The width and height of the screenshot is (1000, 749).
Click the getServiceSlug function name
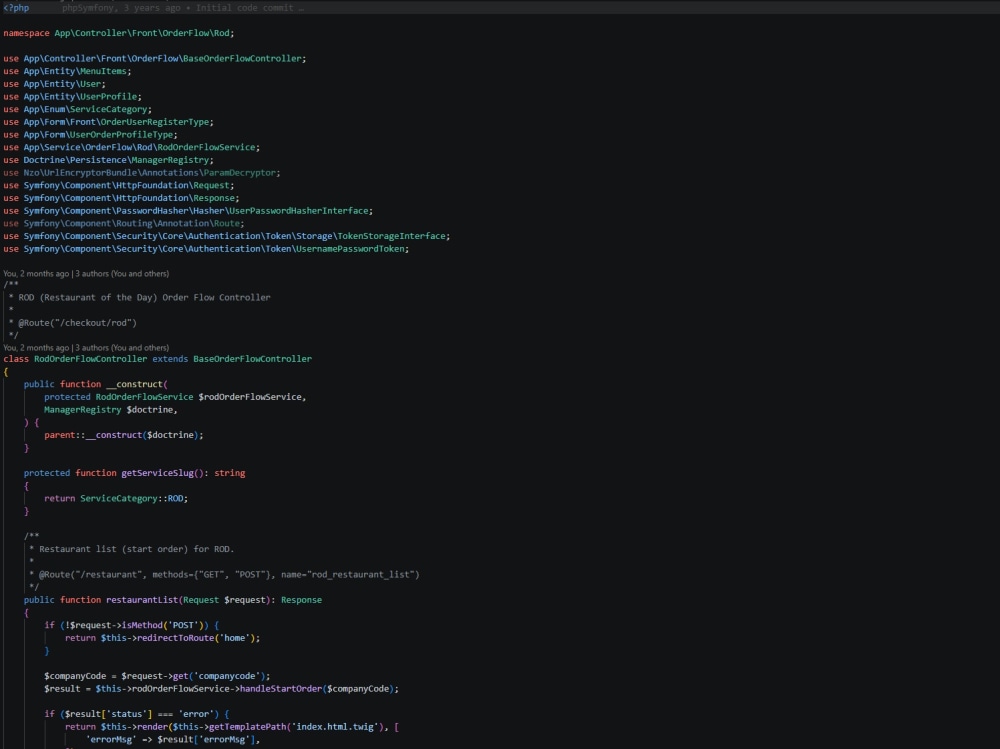[159, 473]
